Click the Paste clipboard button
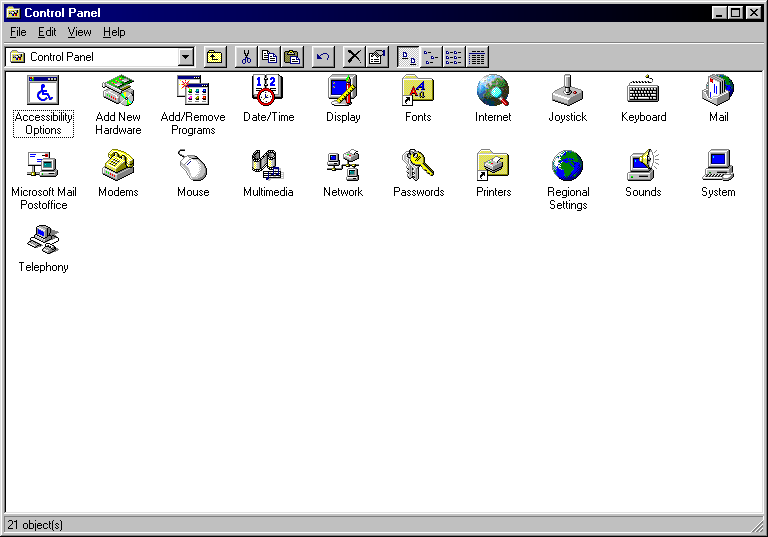This screenshot has height=537, width=768. [292, 57]
